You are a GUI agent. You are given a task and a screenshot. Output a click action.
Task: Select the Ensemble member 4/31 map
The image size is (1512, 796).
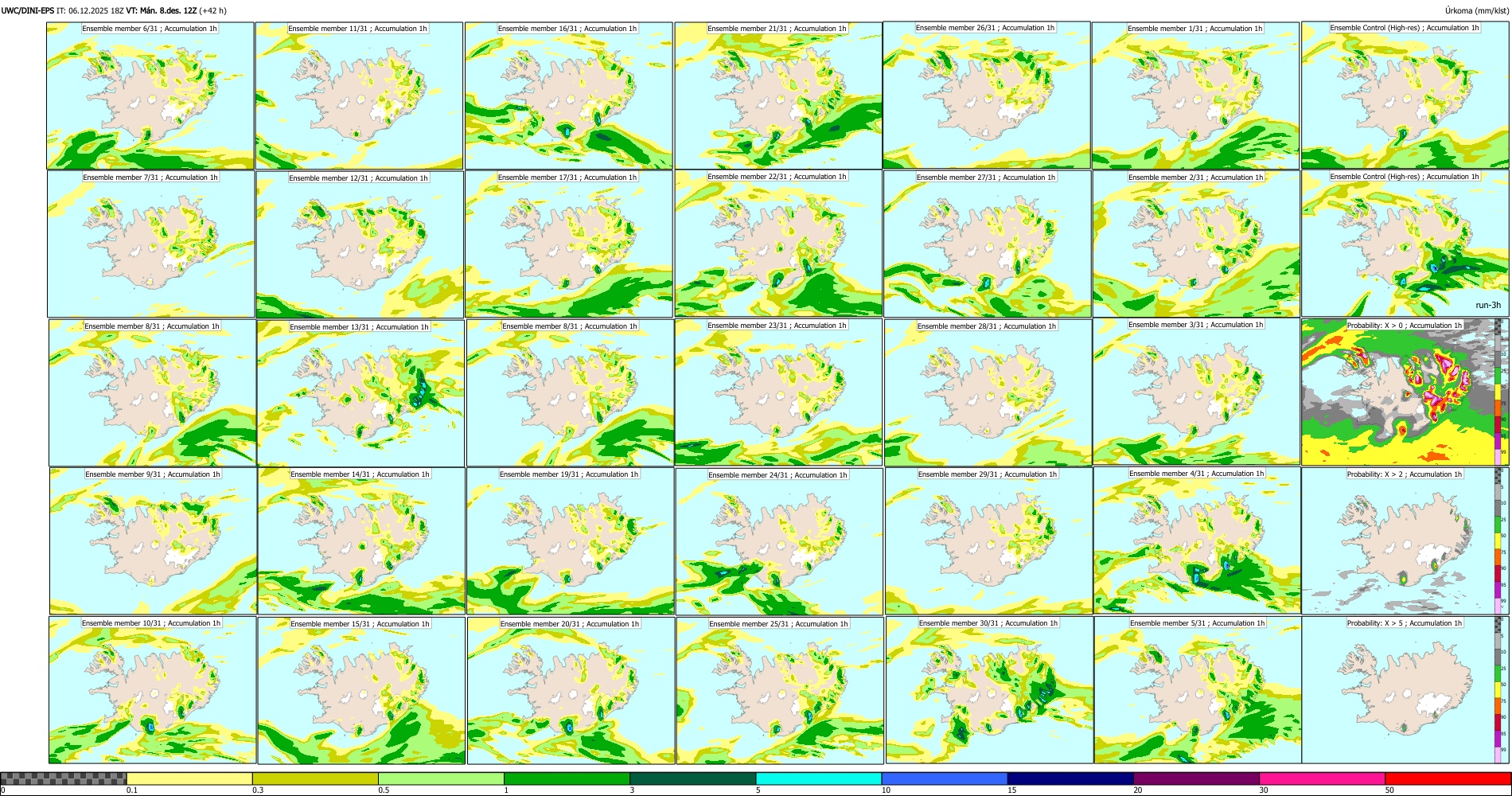pos(1197,540)
